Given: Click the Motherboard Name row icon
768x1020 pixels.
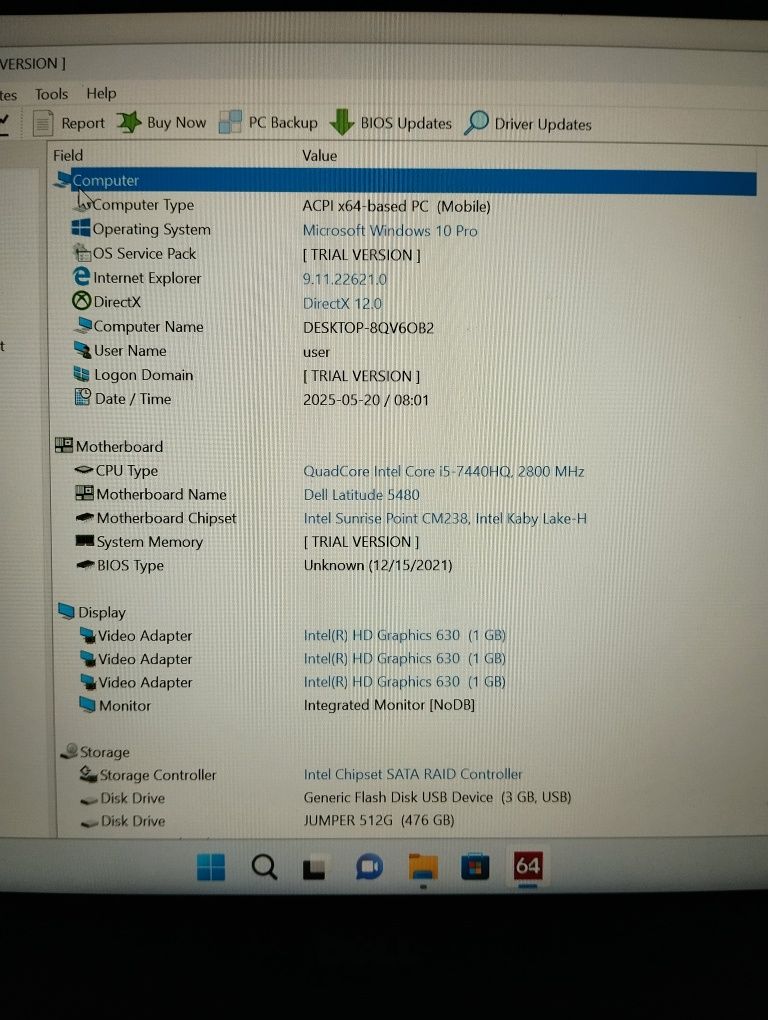Looking at the screenshot, I should 85,493.
